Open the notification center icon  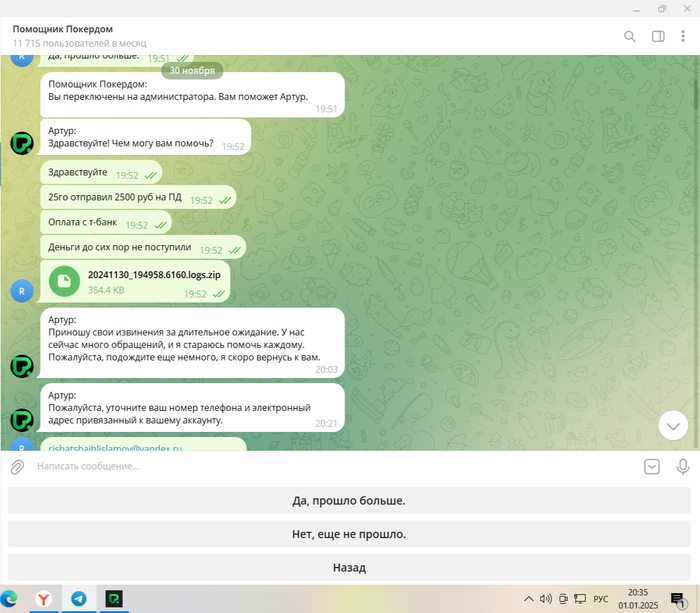pos(678,600)
